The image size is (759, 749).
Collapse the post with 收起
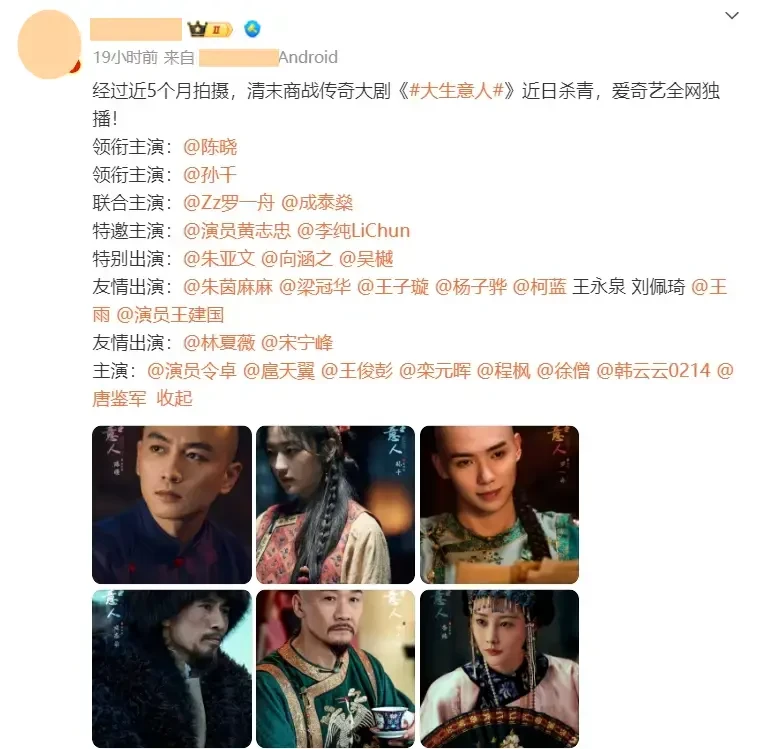point(175,398)
